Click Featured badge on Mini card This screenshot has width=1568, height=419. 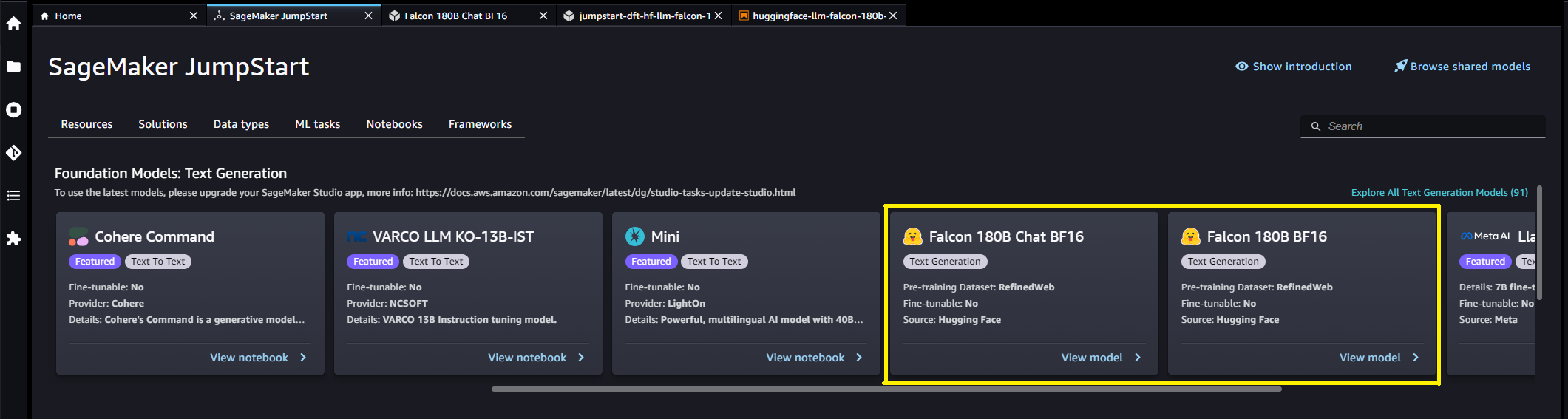[x=651, y=262]
